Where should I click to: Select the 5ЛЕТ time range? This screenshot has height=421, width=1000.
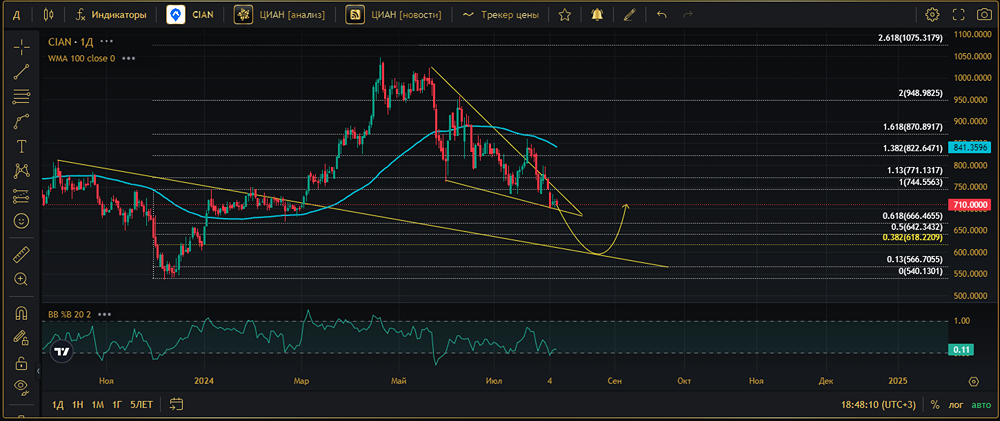point(141,404)
